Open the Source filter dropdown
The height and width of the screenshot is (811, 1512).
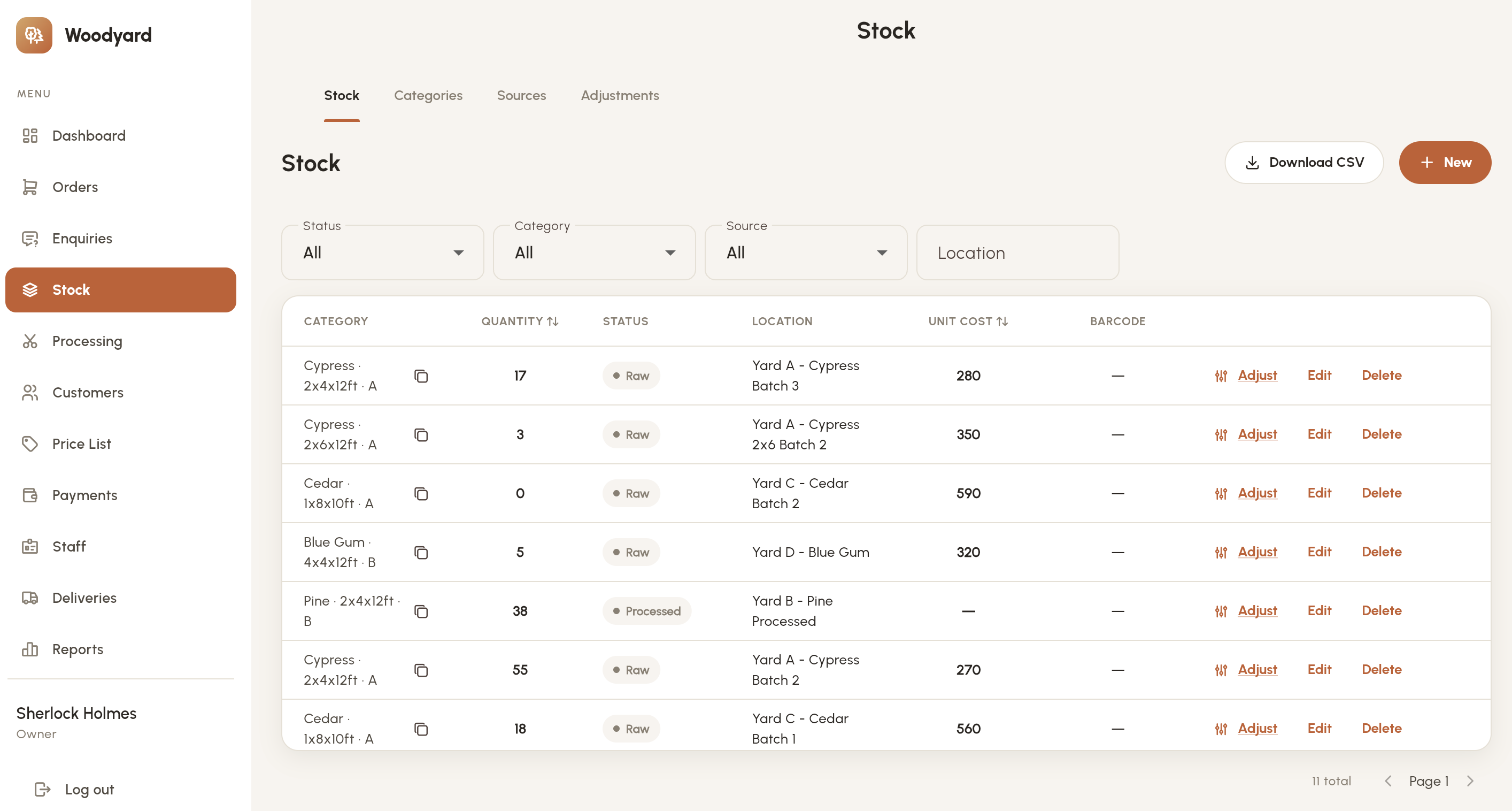[x=806, y=253]
